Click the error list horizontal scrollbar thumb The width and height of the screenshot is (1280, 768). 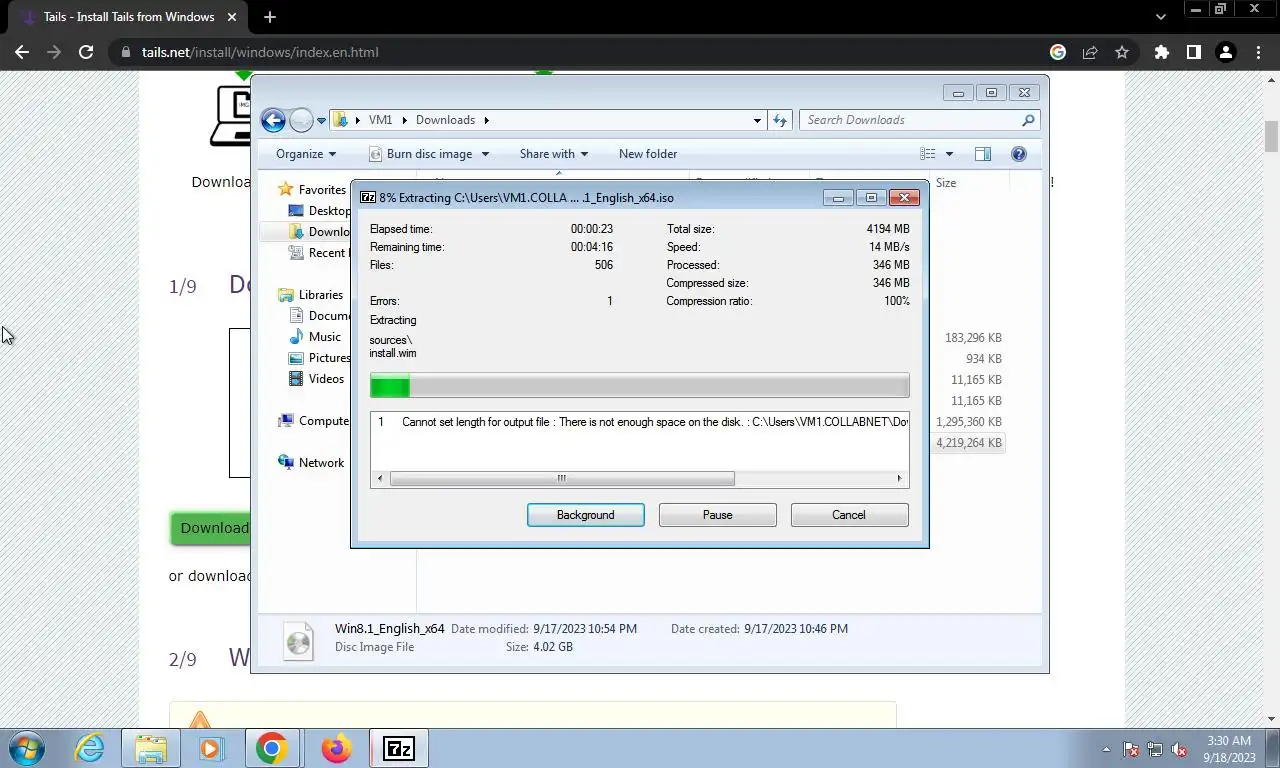coord(562,479)
